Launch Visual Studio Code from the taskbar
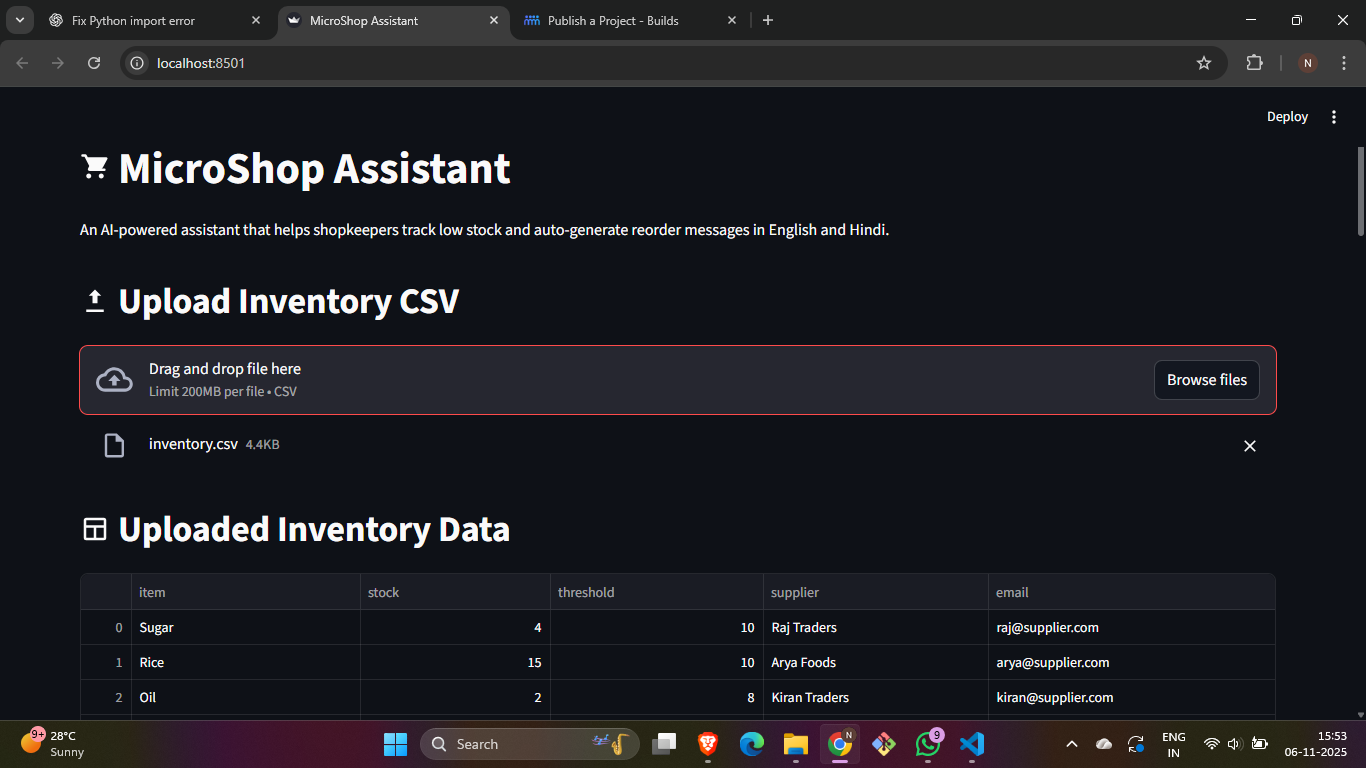Image resolution: width=1366 pixels, height=768 pixels. (971, 744)
